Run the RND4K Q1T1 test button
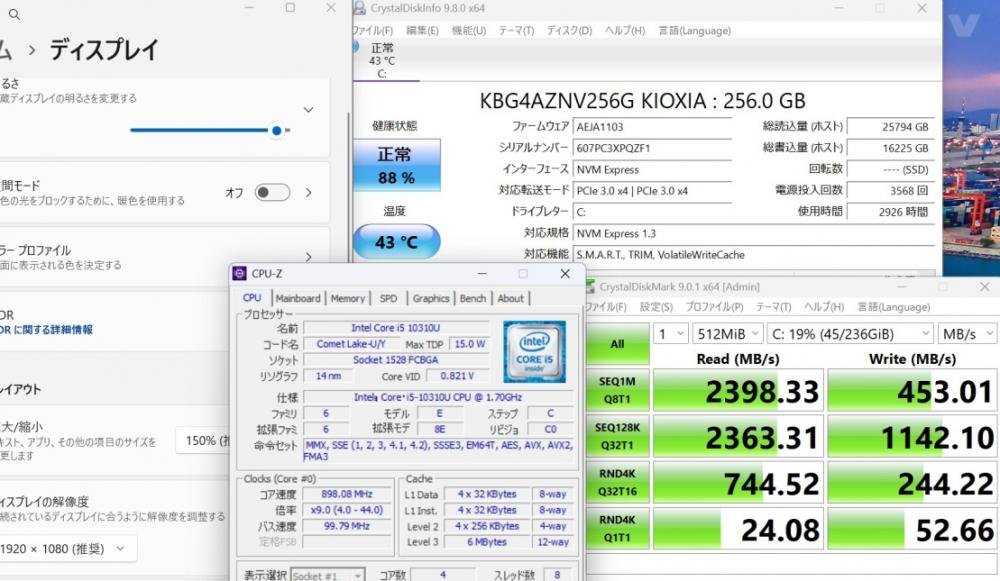 click(617, 529)
